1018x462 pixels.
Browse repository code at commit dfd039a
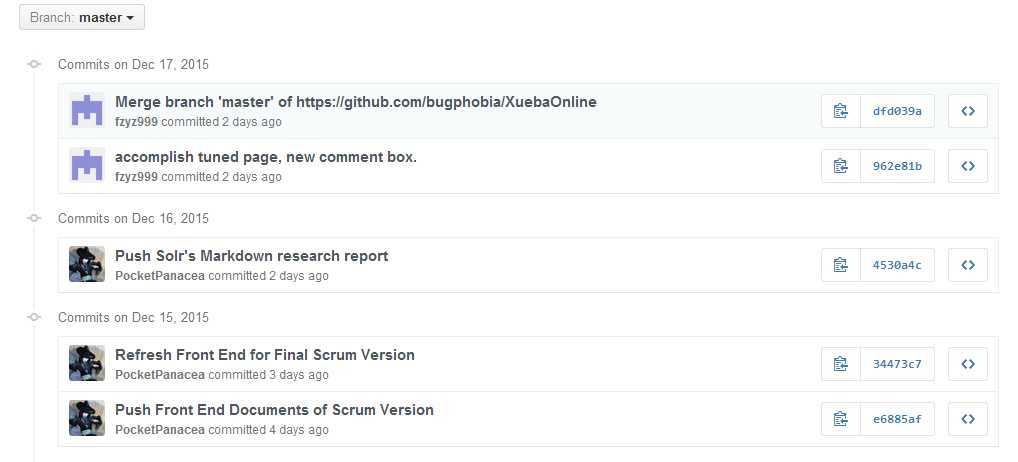pos(967,111)
